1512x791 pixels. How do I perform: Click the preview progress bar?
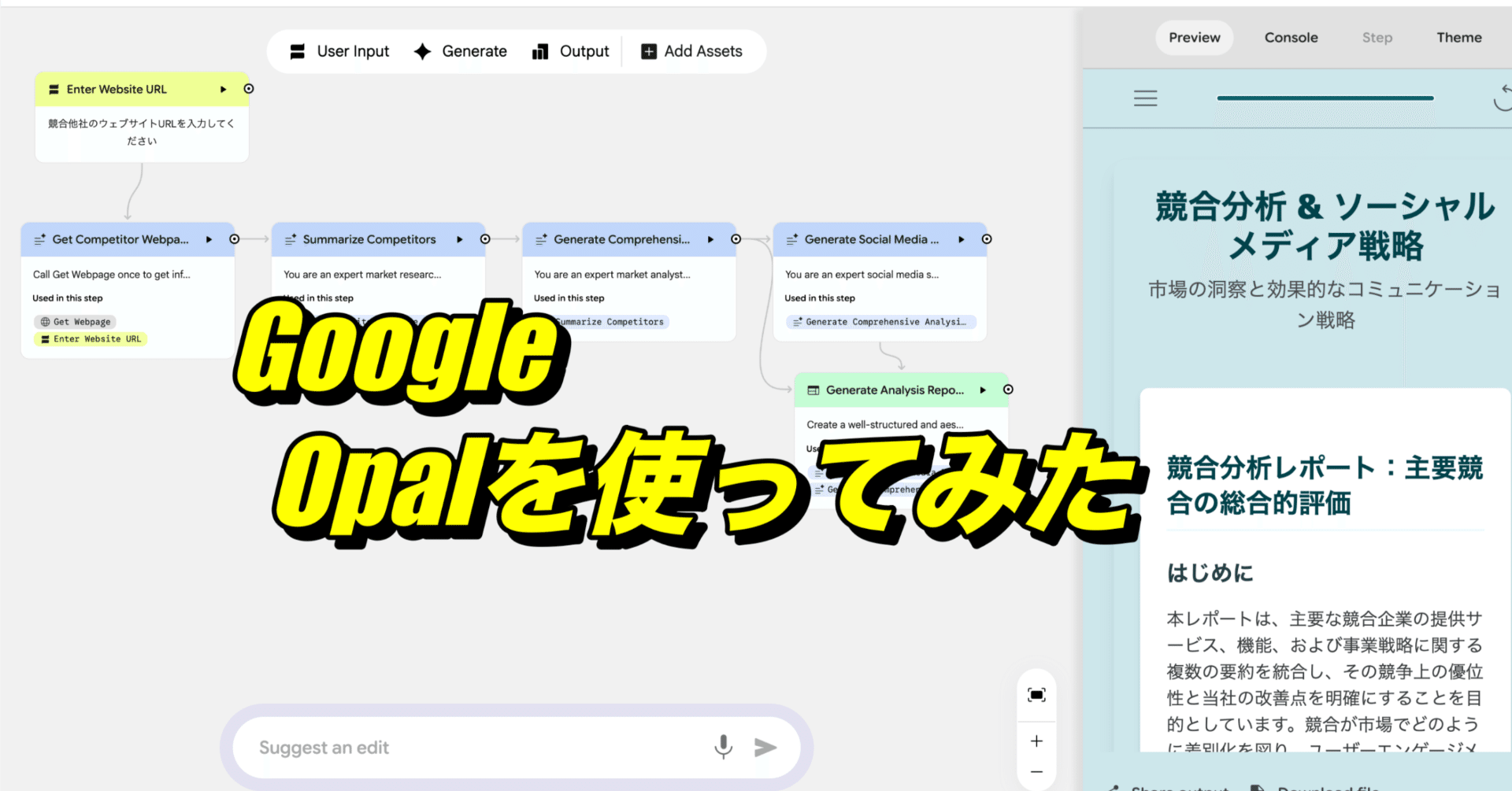[1325, 98]
